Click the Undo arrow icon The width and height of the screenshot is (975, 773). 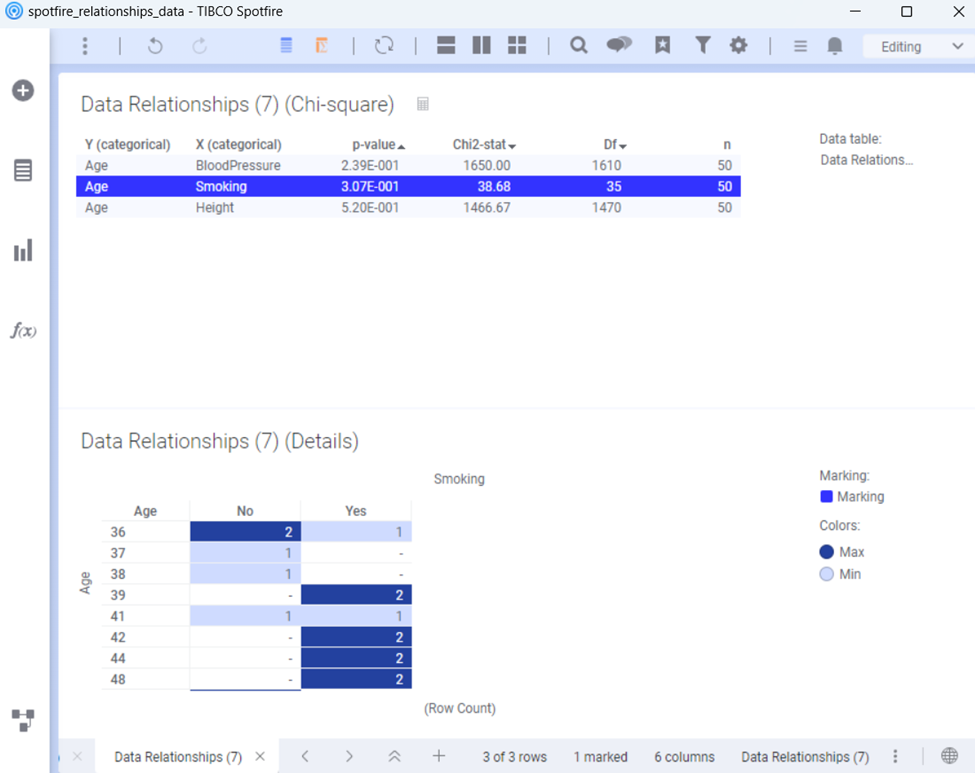pyautogui.click(x=155, y=46)
